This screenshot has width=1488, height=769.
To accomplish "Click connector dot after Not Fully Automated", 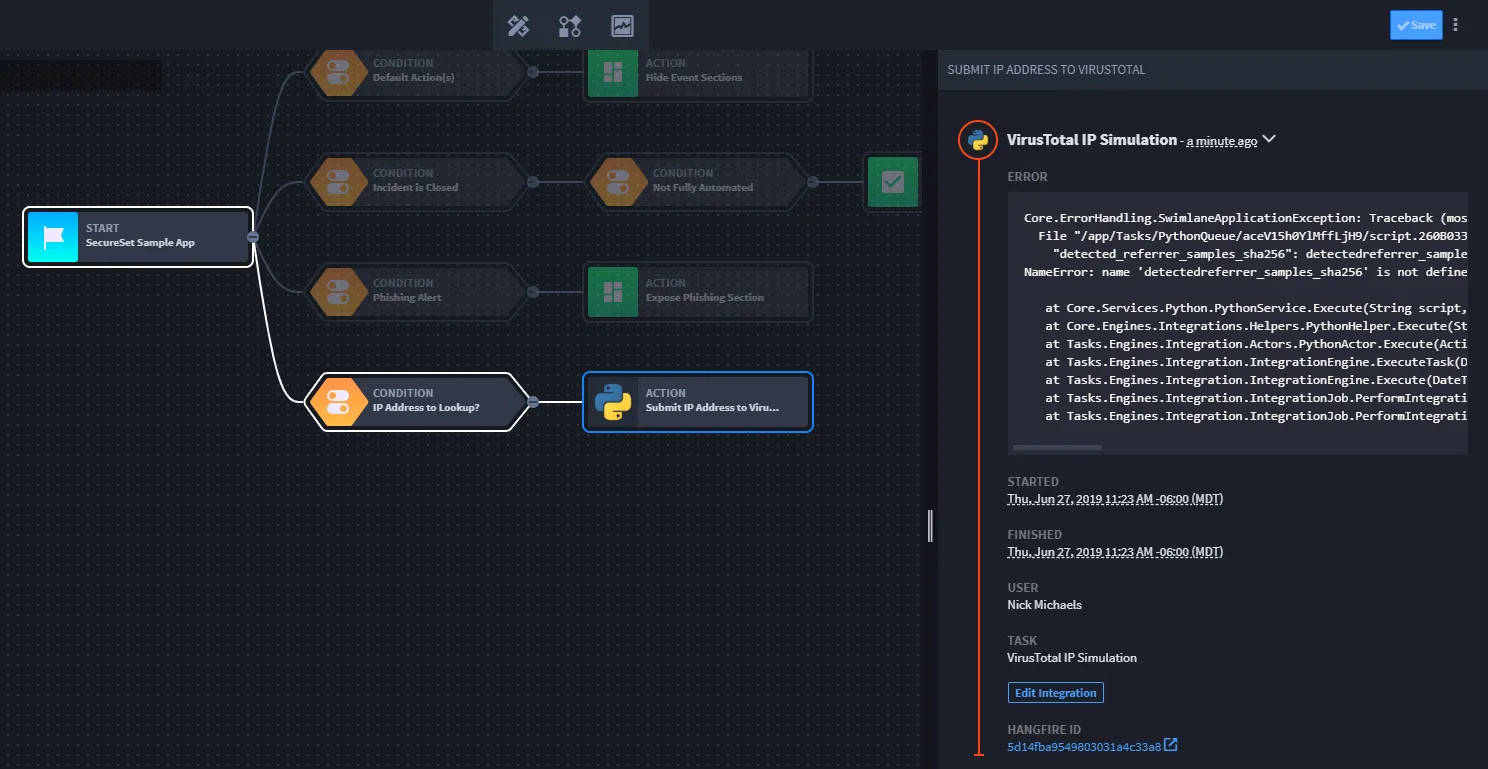I will [x=813, y=182].
